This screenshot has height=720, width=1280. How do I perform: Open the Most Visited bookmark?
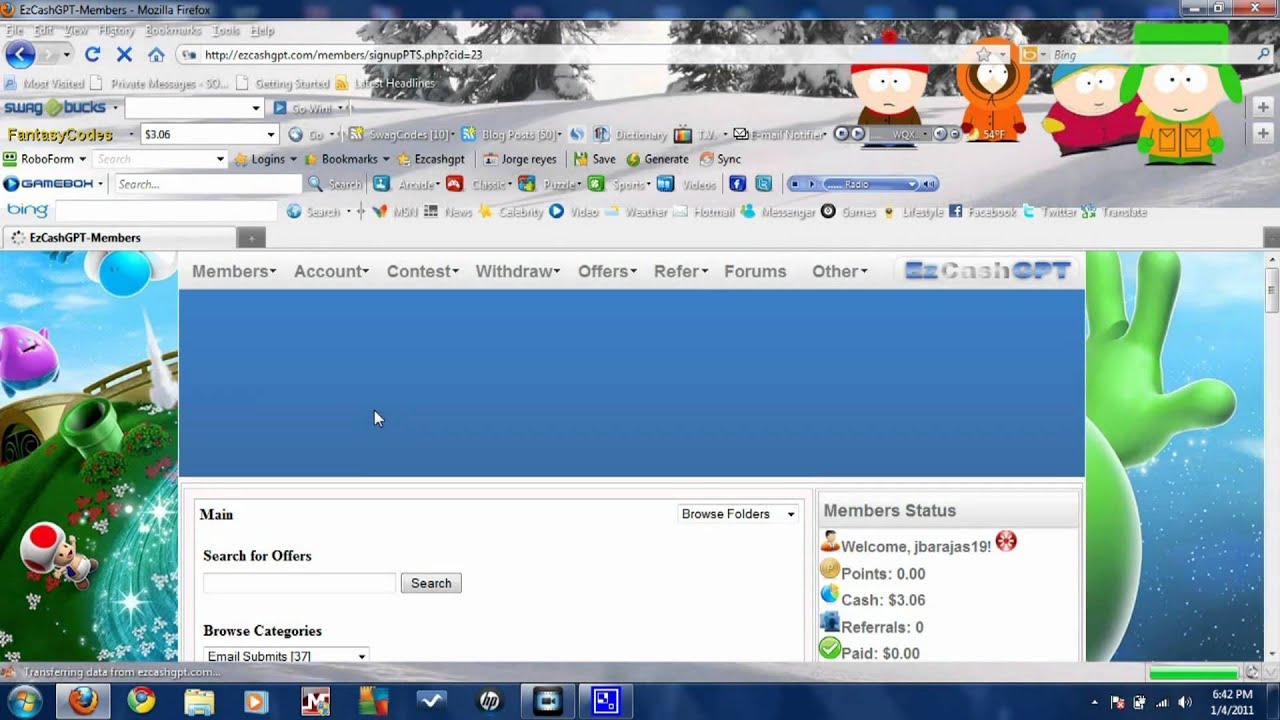(45, 84)
